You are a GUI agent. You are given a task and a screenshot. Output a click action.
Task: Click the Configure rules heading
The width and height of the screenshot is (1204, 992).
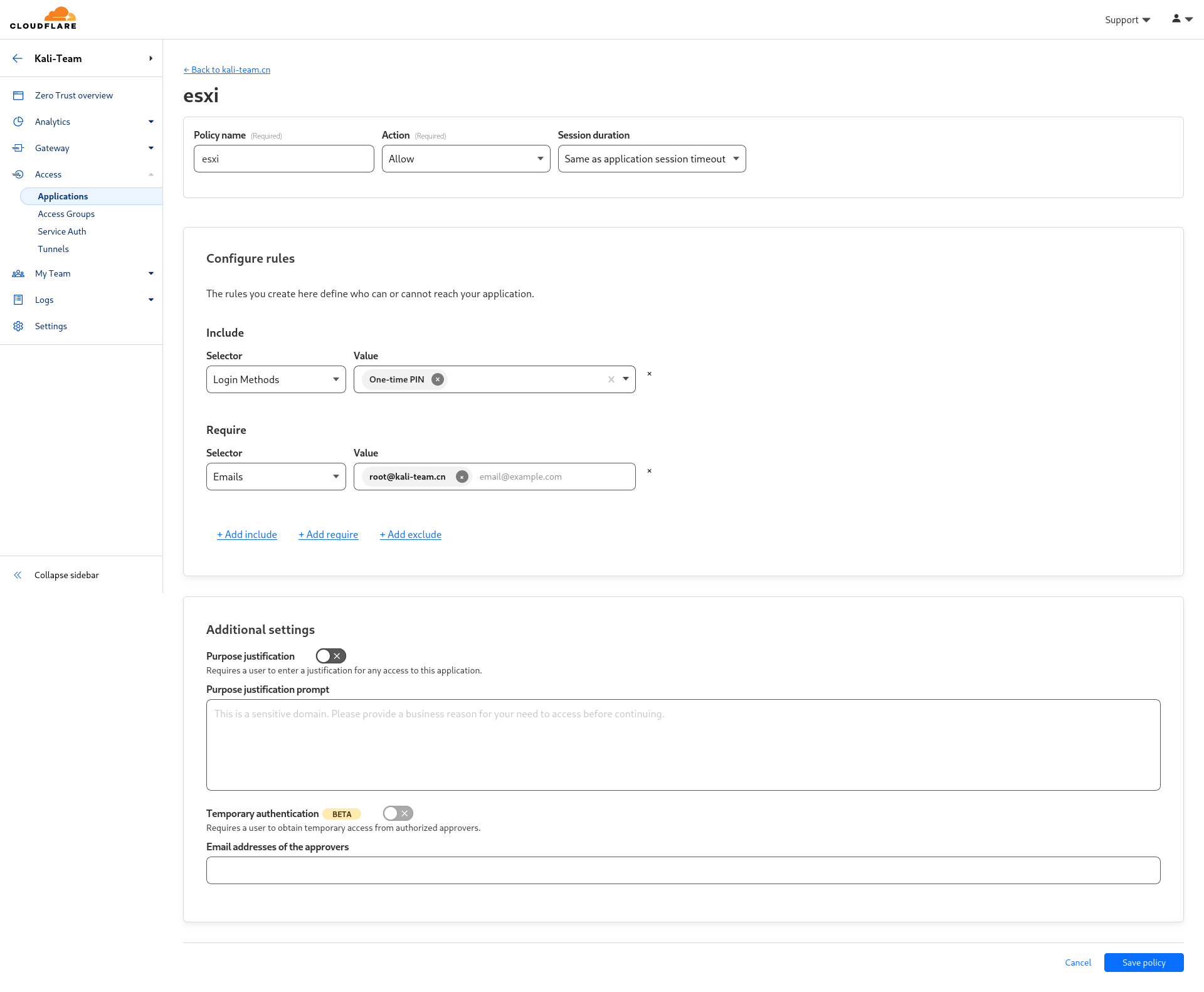[250, 258]
